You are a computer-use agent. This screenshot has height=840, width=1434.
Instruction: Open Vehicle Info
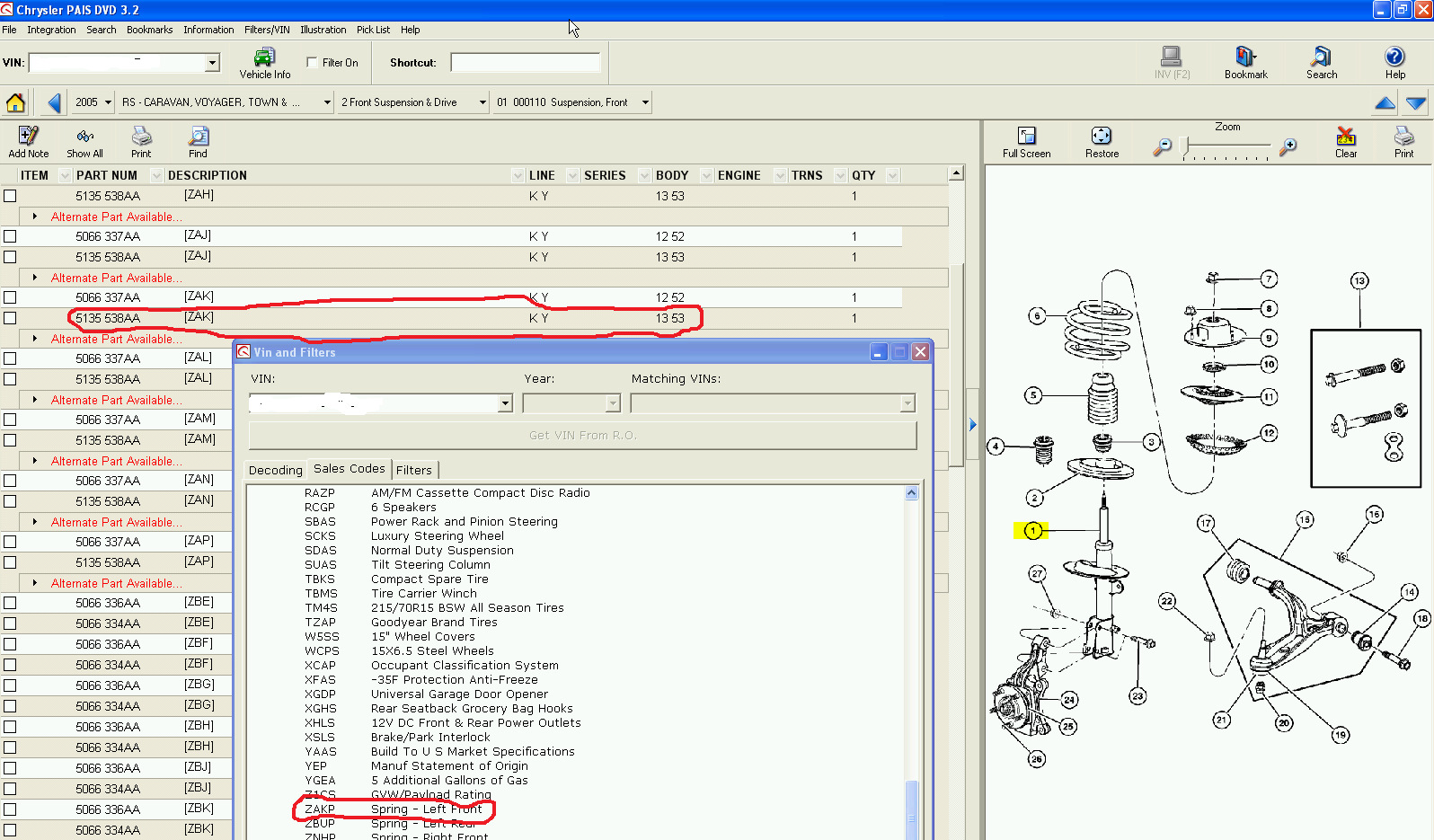264,63
